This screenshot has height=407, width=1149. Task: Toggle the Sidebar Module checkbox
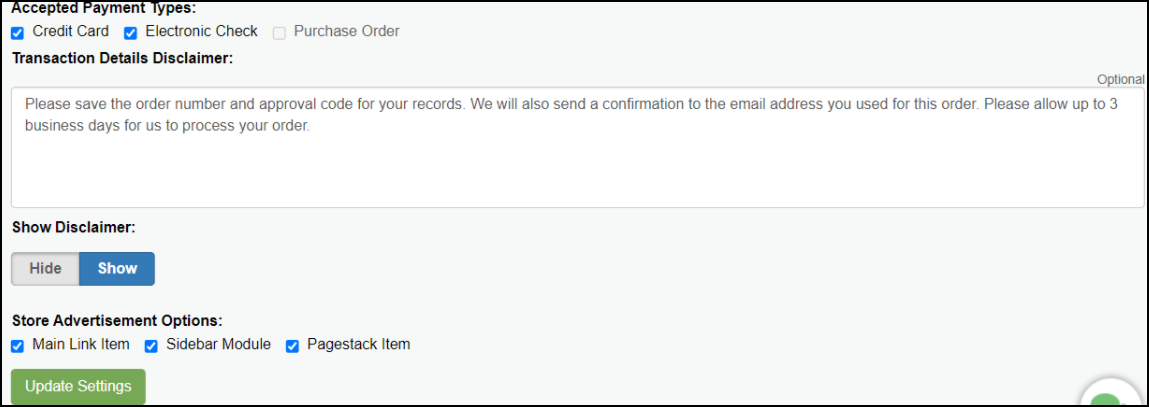pos(151,346)
